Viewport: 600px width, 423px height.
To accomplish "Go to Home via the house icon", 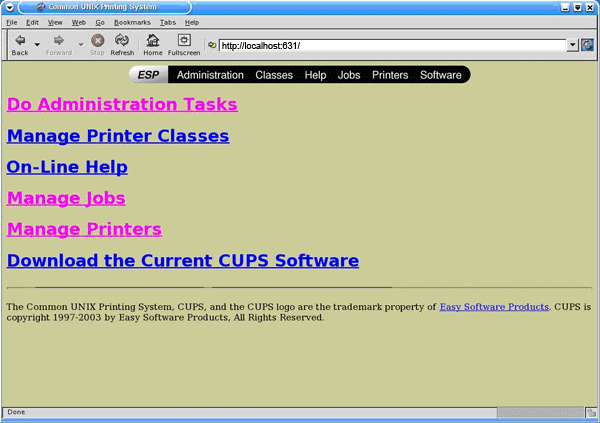I will [x=153, y=40].
